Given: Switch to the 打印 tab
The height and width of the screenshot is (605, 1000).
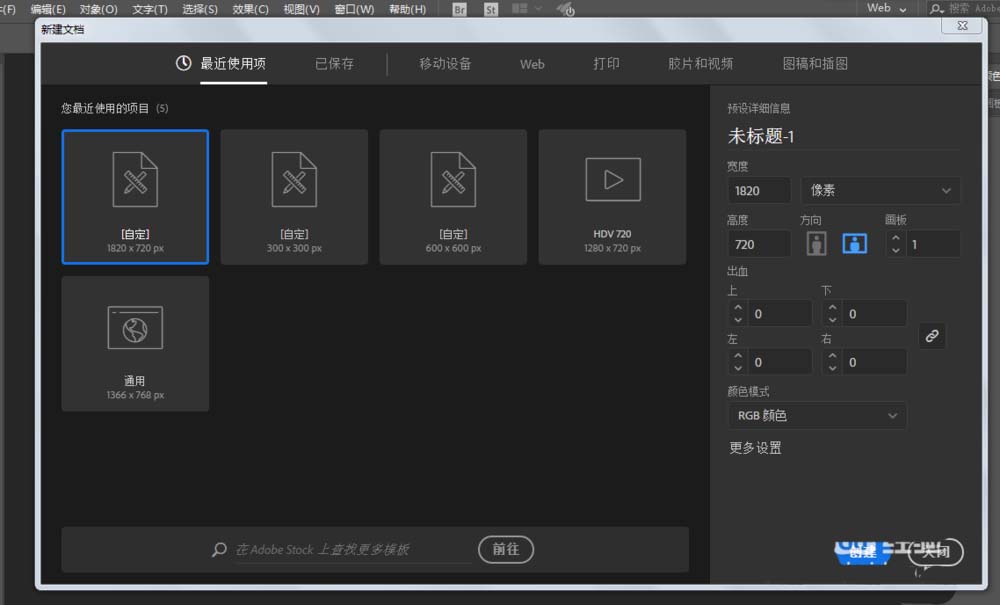Looking at the screenshot, I should point(607,64).
